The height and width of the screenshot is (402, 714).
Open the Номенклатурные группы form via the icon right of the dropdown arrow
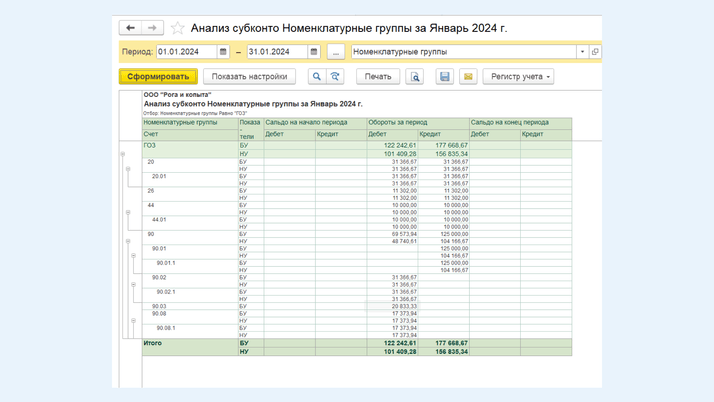tap(595, 52)
